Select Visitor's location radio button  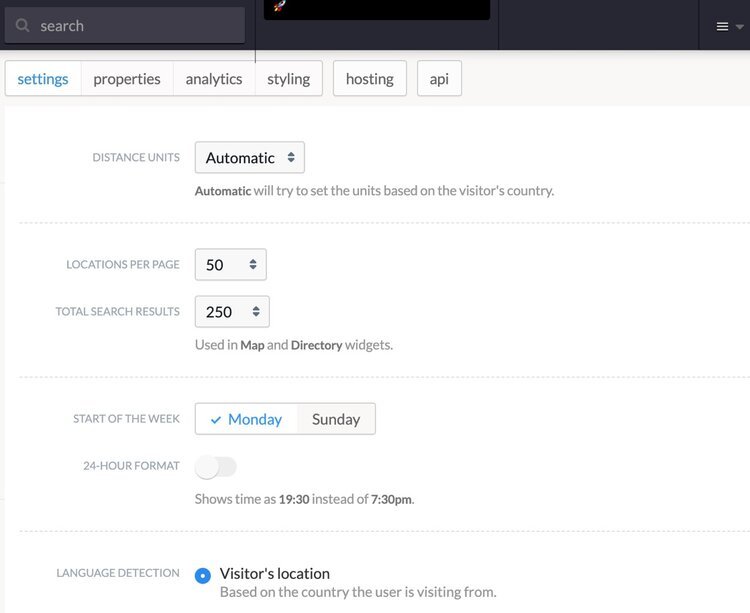(x=203, y=575)
